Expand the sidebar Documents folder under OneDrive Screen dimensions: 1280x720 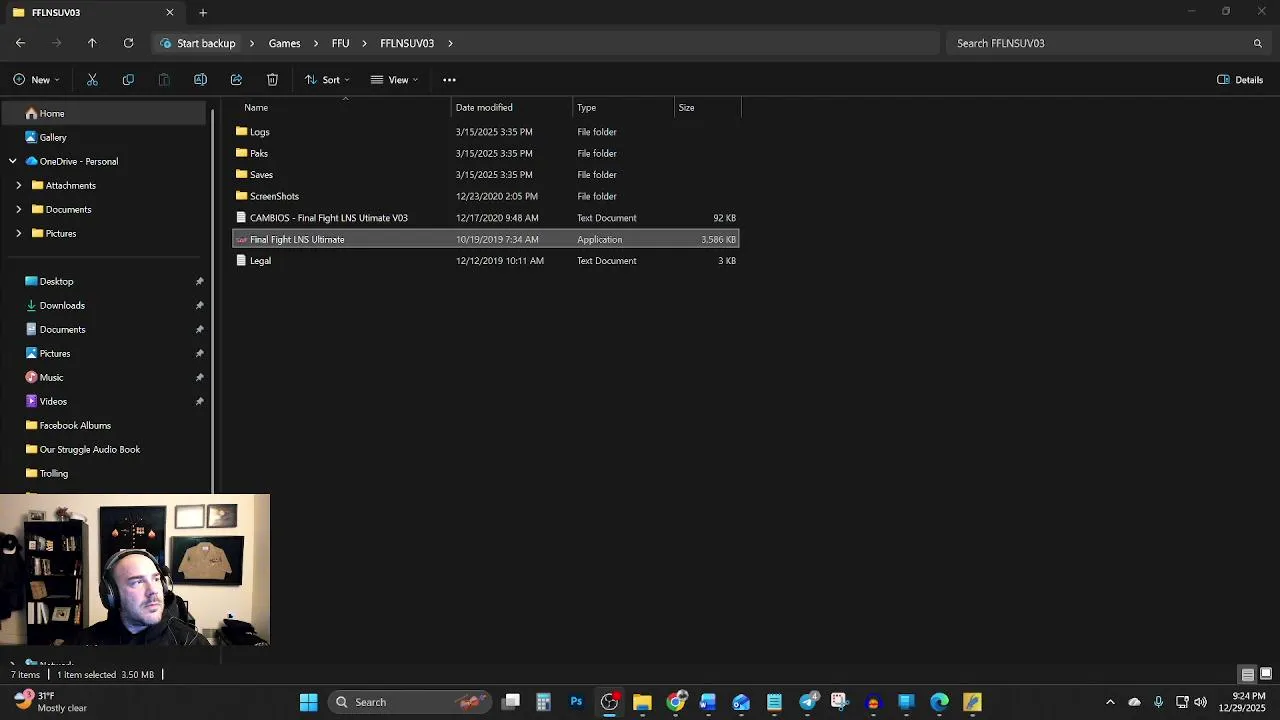coord(18,209)
